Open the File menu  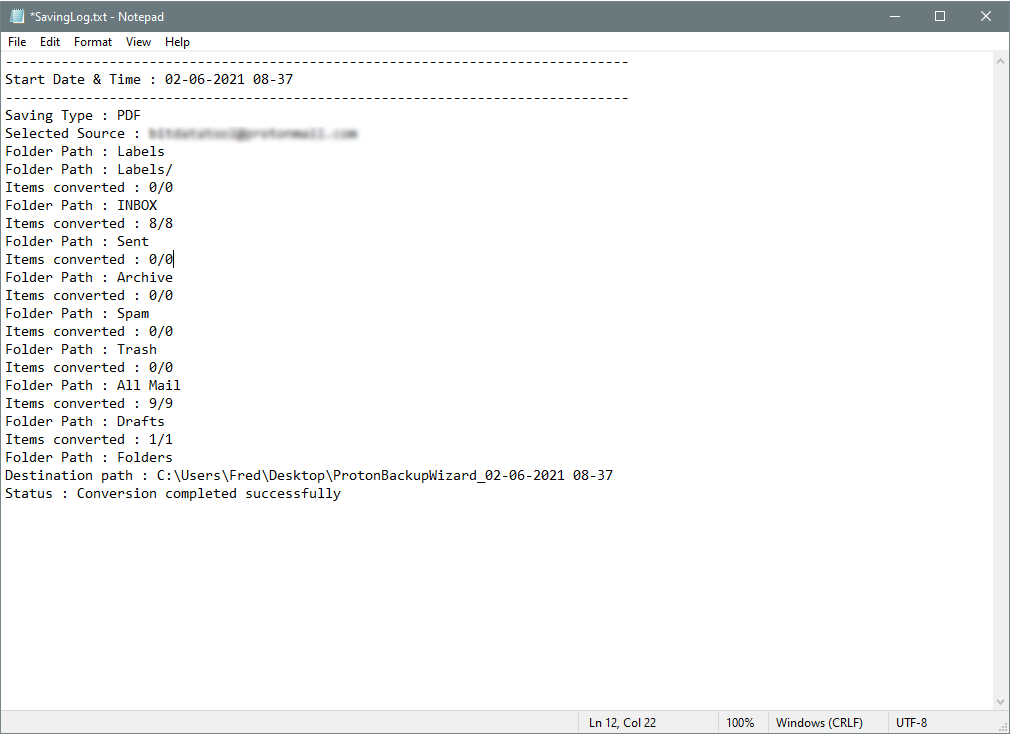17,42
